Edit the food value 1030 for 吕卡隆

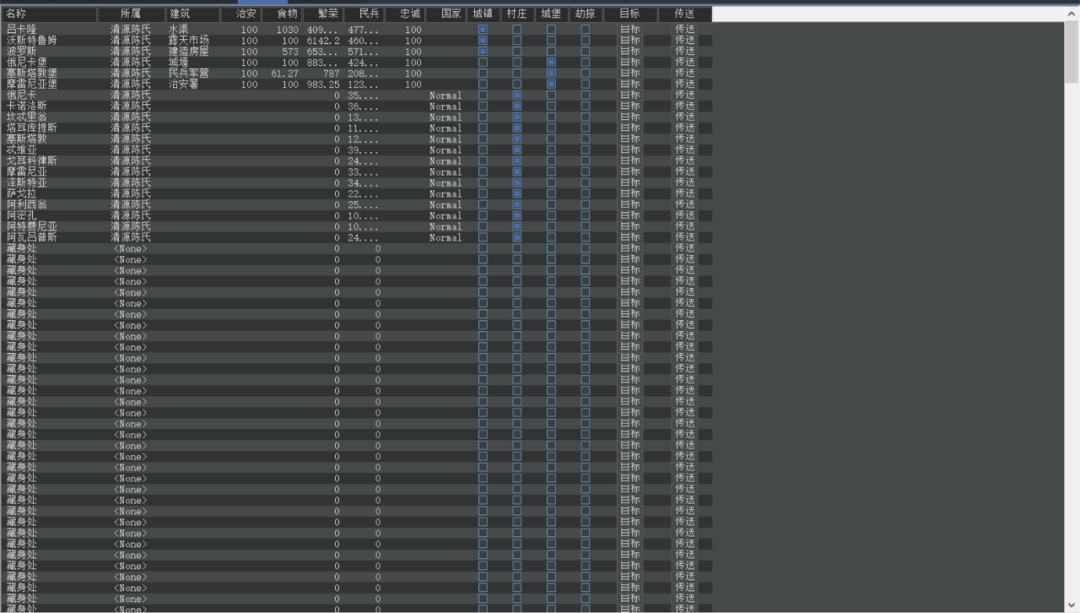pos(286,30)
